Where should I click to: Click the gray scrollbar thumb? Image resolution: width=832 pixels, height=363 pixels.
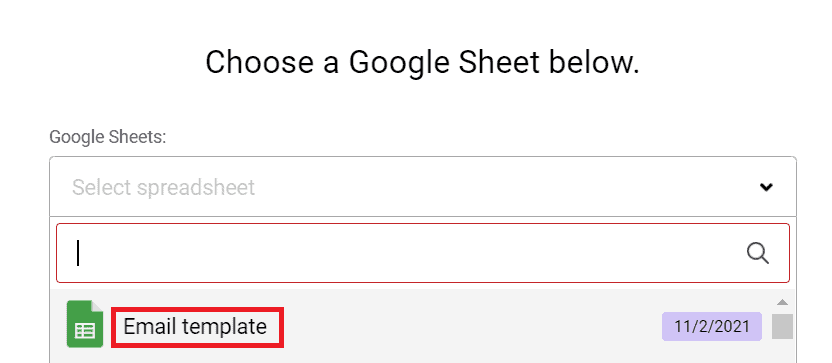[782, 326]
